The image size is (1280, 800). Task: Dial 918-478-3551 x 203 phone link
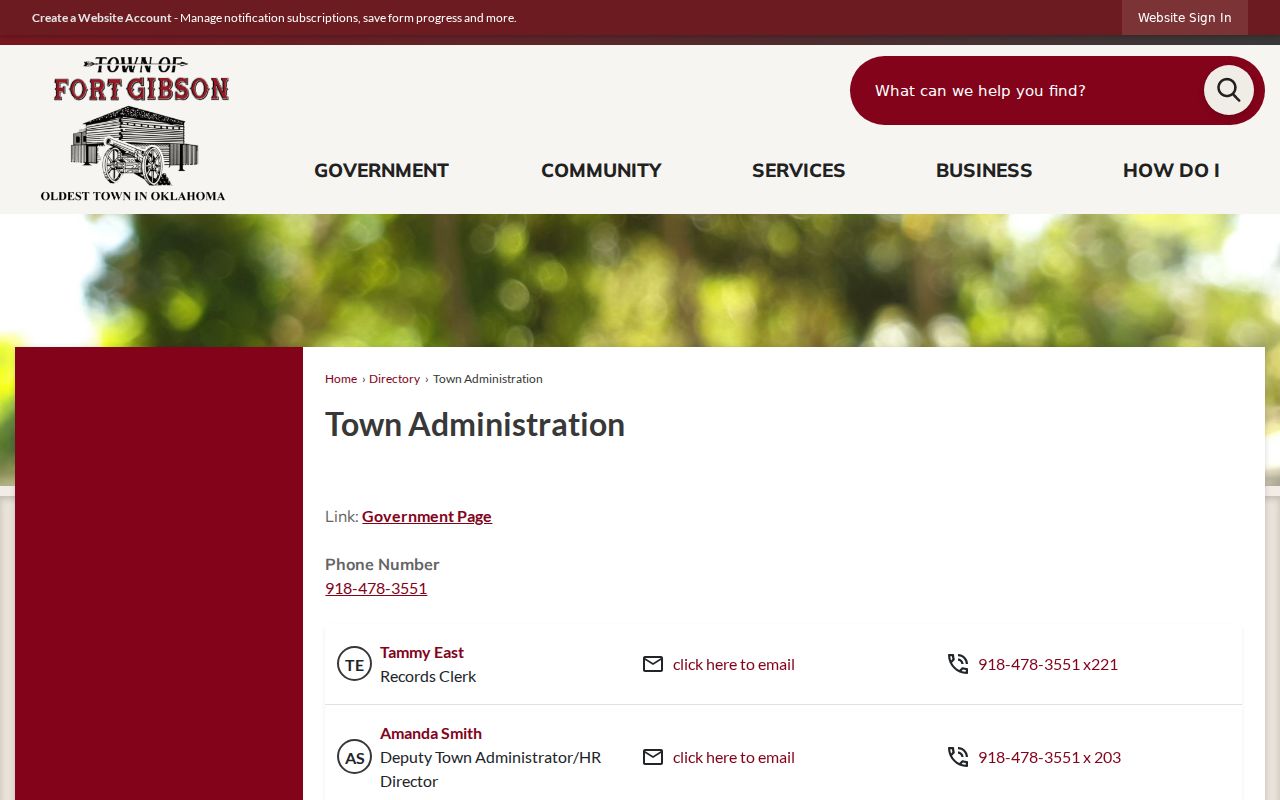pyautogui.click(x=1049, y=757)
